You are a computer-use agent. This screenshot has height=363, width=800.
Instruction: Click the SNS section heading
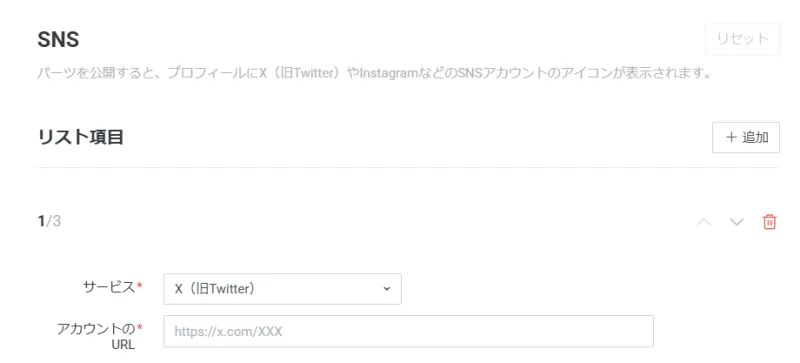58,39
